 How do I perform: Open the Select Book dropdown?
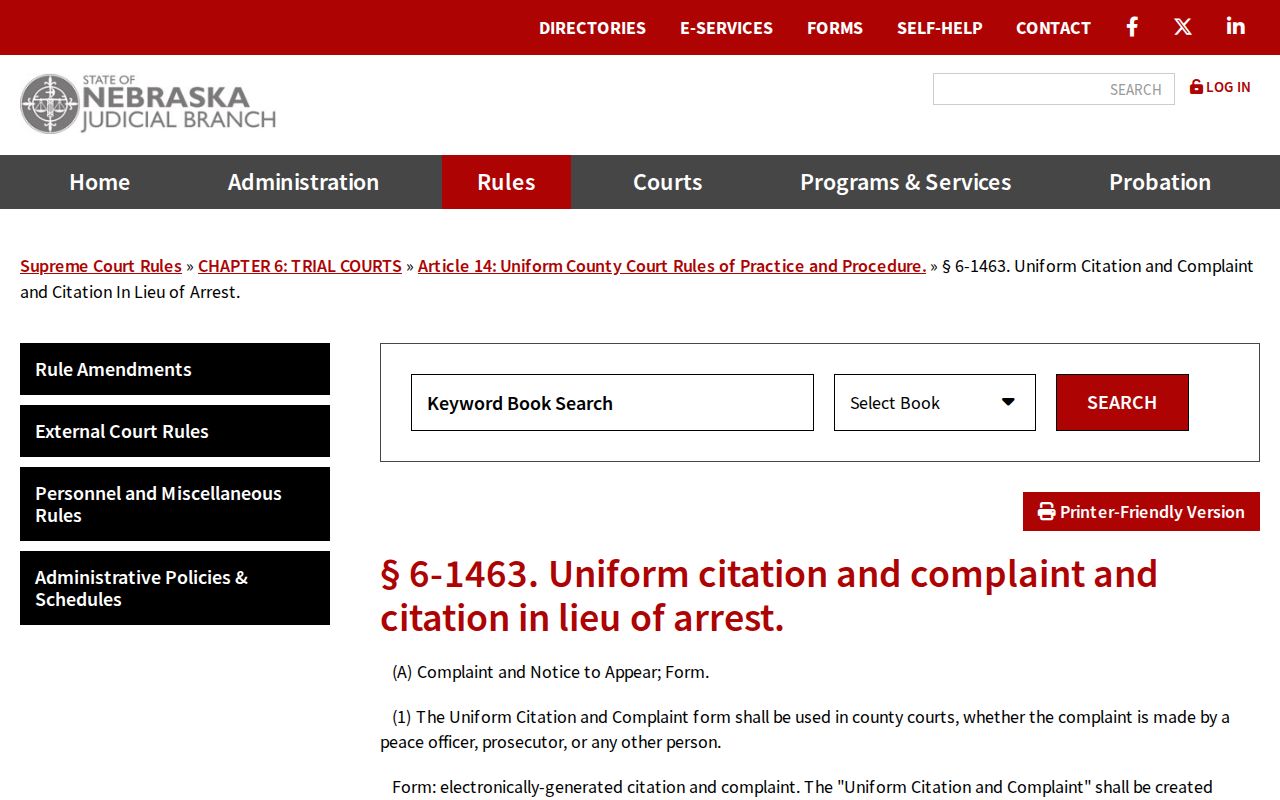pos(935,403)
